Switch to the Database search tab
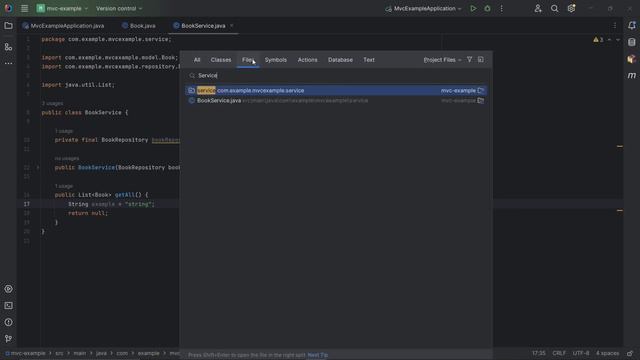 340,60
